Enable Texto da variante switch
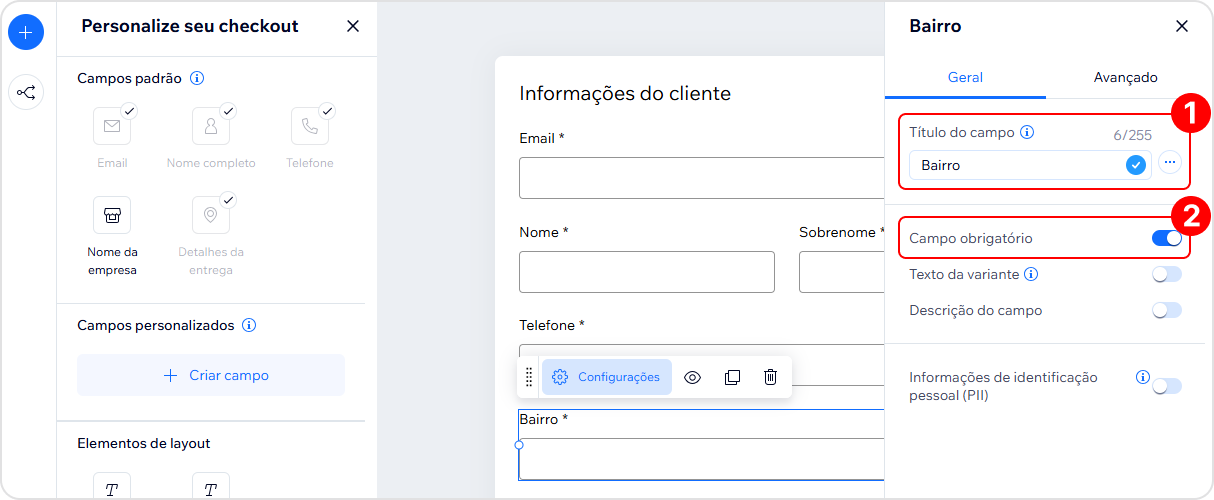 click(1167, 274)
